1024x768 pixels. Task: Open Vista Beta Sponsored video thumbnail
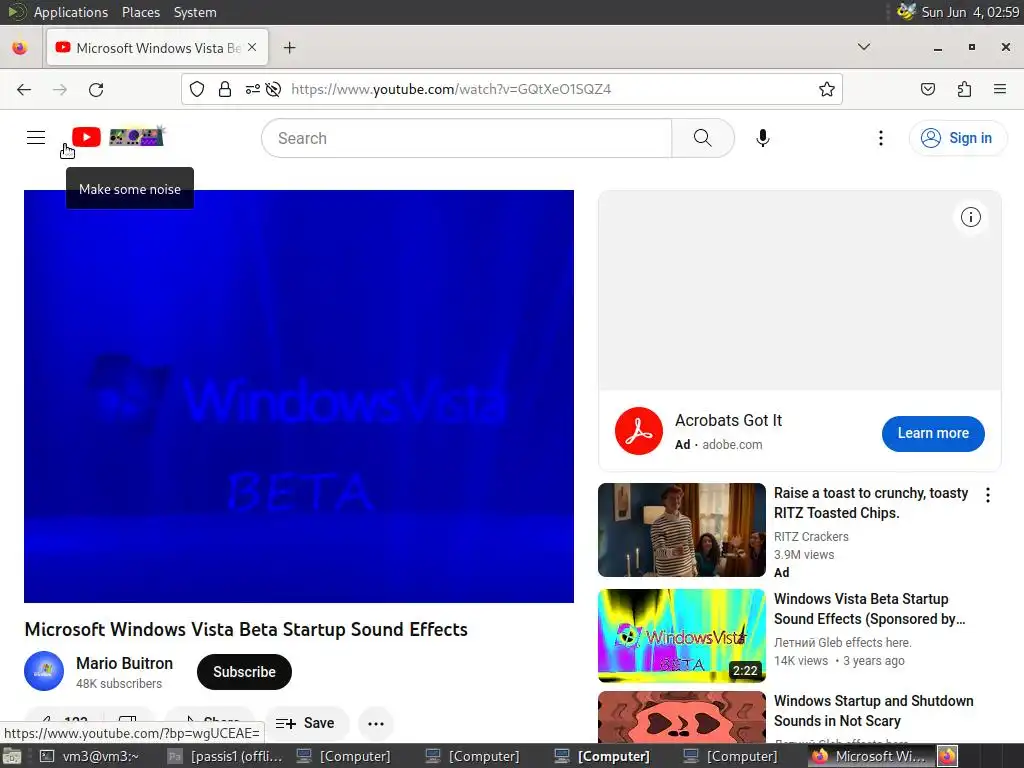[x=681, y=635]
